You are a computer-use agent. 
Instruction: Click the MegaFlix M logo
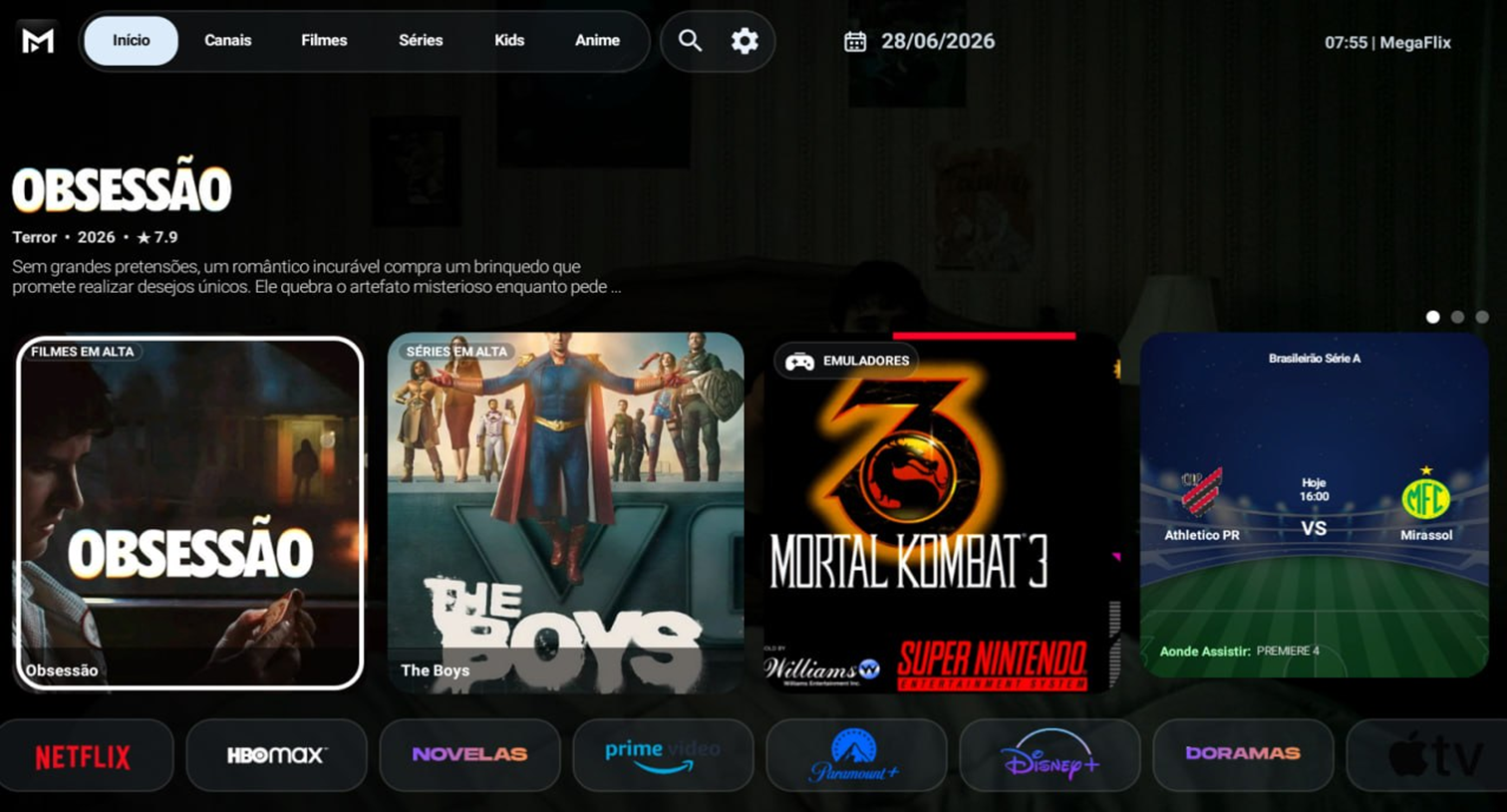(38, 41)
